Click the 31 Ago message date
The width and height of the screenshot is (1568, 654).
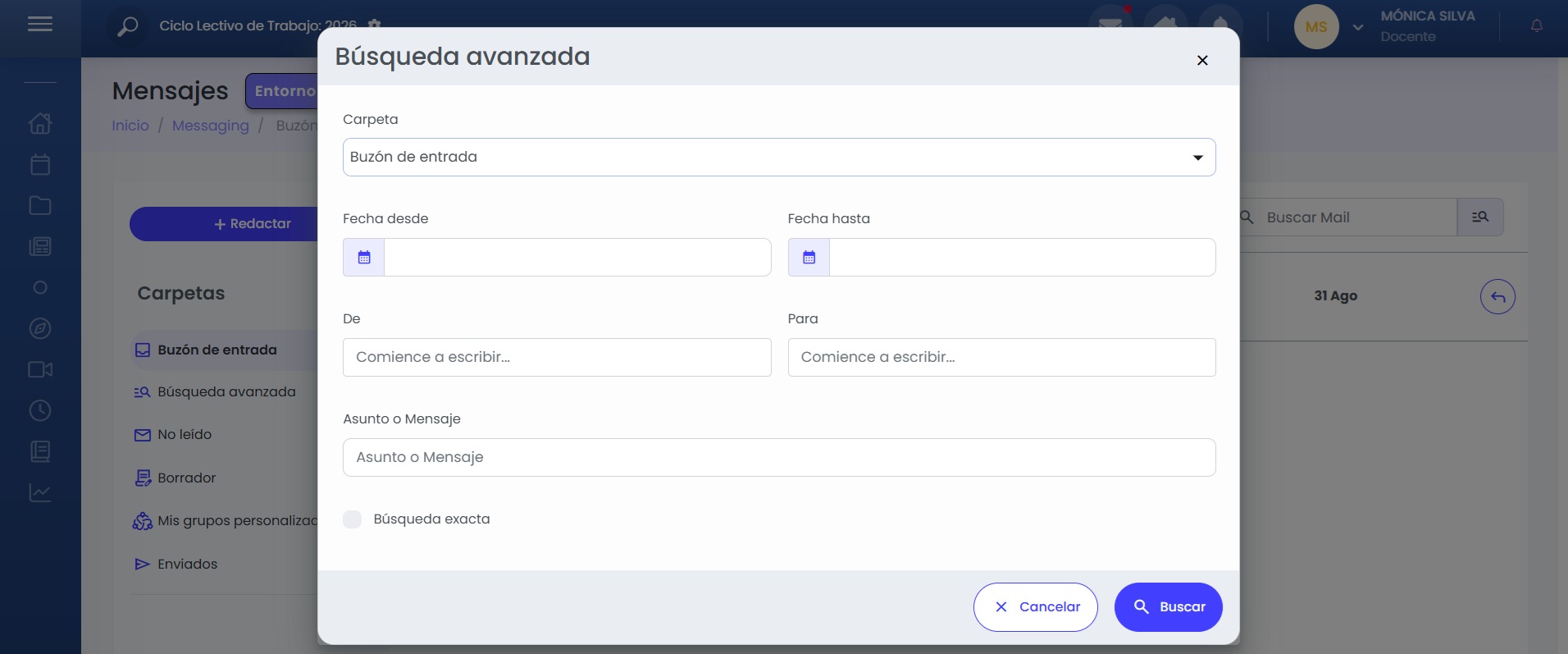[x=1336, y=296]
